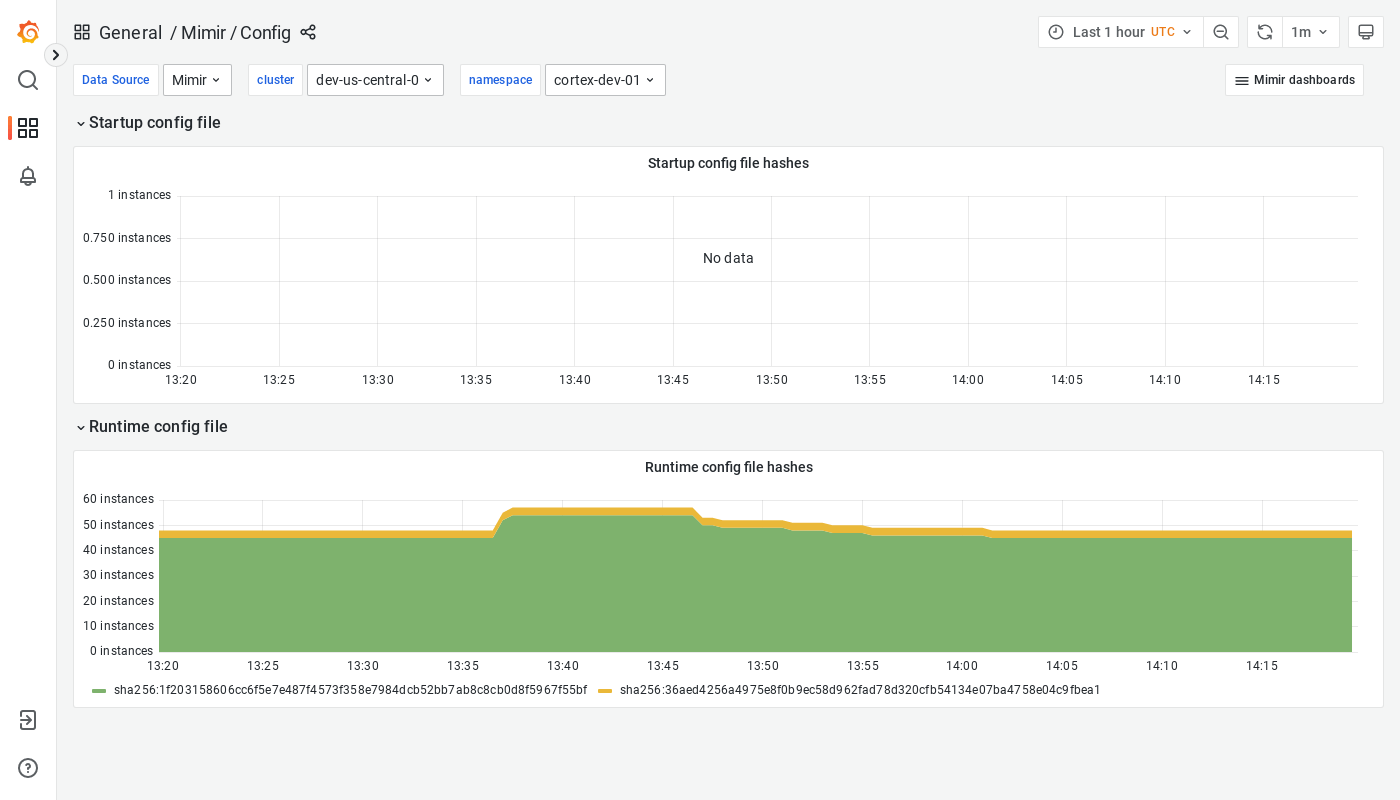Image resolution: width=1400 pixels, height=800 pixels.
Task: Share the dashboard using the share icon
Action: click(308, 32)
